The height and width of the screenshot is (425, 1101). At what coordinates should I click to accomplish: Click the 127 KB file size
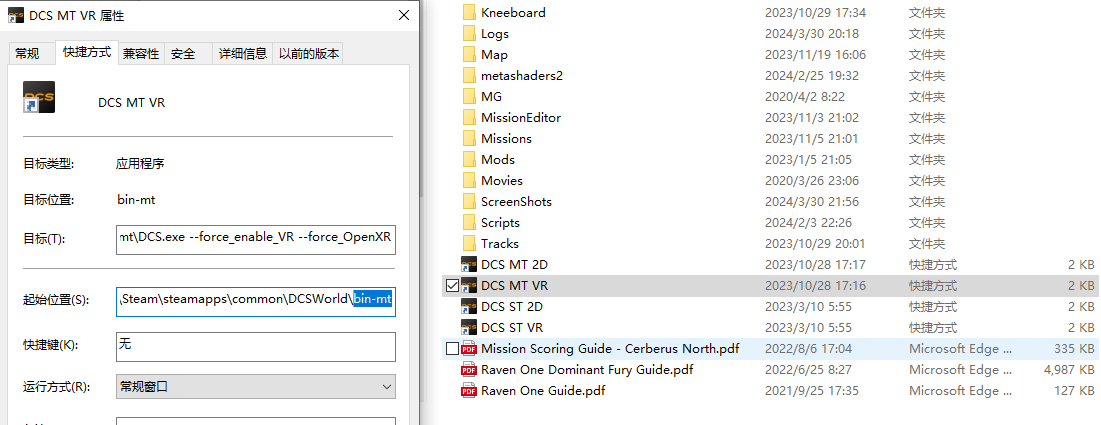[x=1074, y=391]
